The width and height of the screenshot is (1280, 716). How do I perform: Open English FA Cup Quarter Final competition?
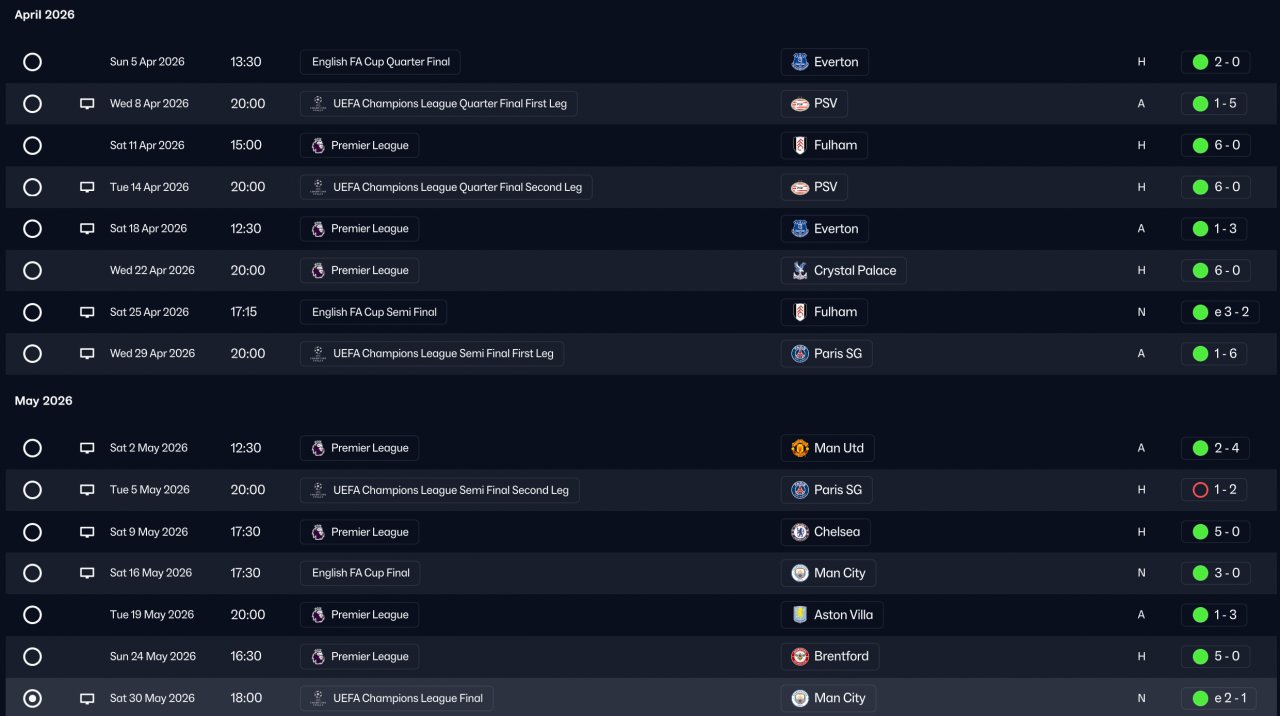(x=380, y=62)
